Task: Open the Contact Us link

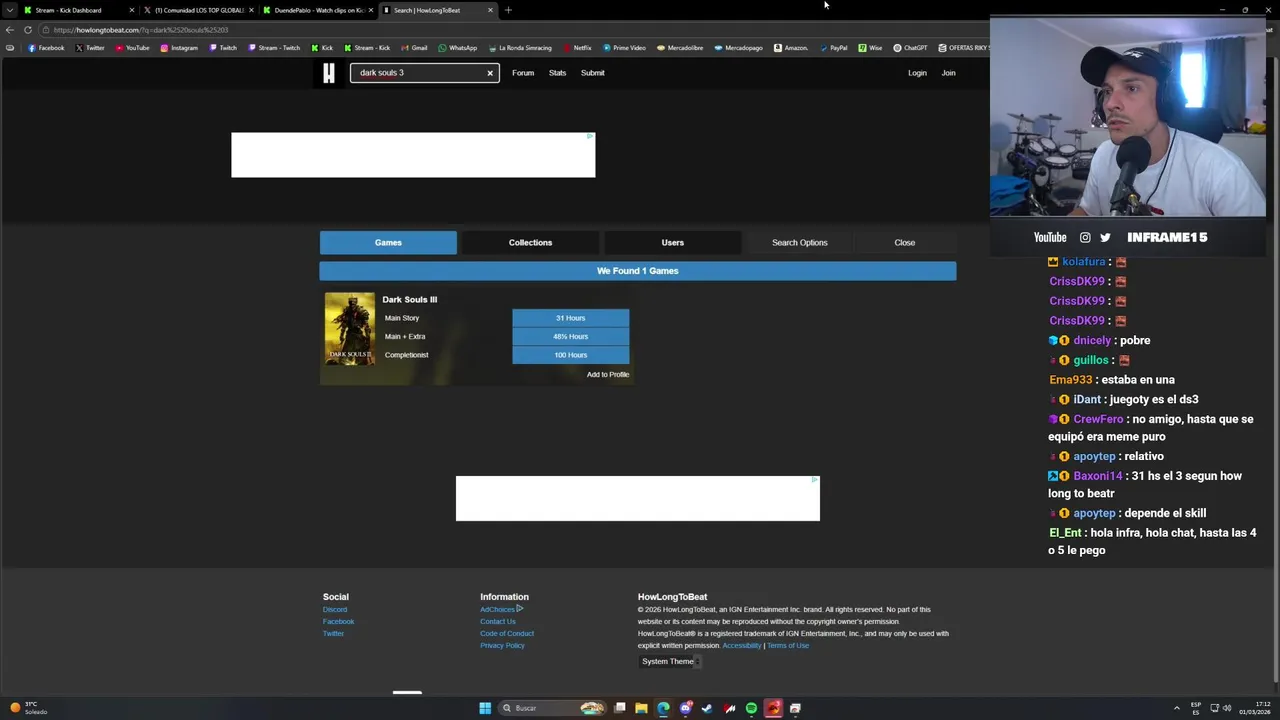Action: [498, 621]
